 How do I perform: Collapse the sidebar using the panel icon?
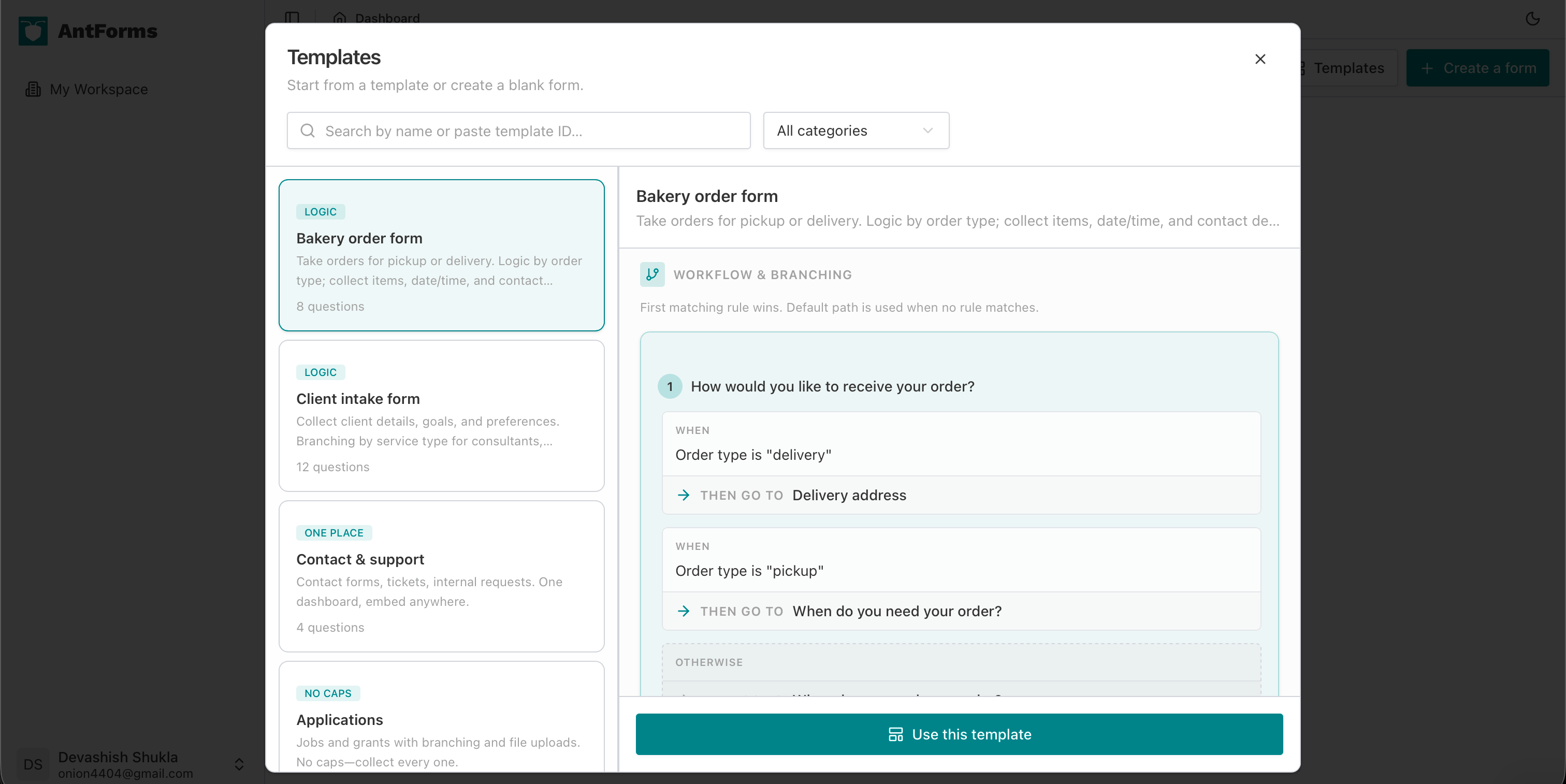pos(293,18)
